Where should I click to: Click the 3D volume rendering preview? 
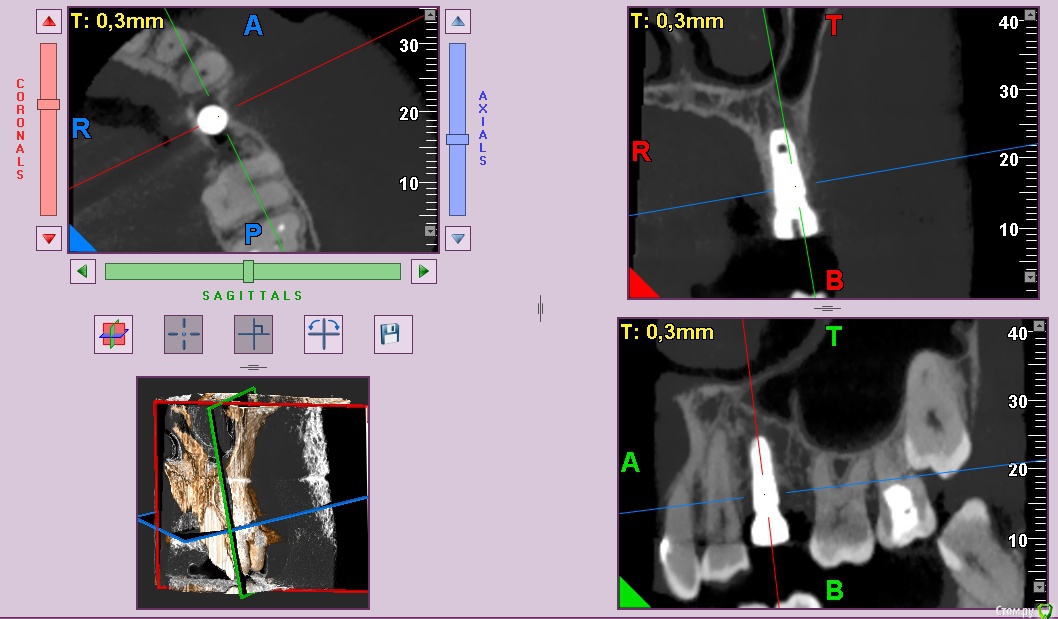[x=253, y=493]
